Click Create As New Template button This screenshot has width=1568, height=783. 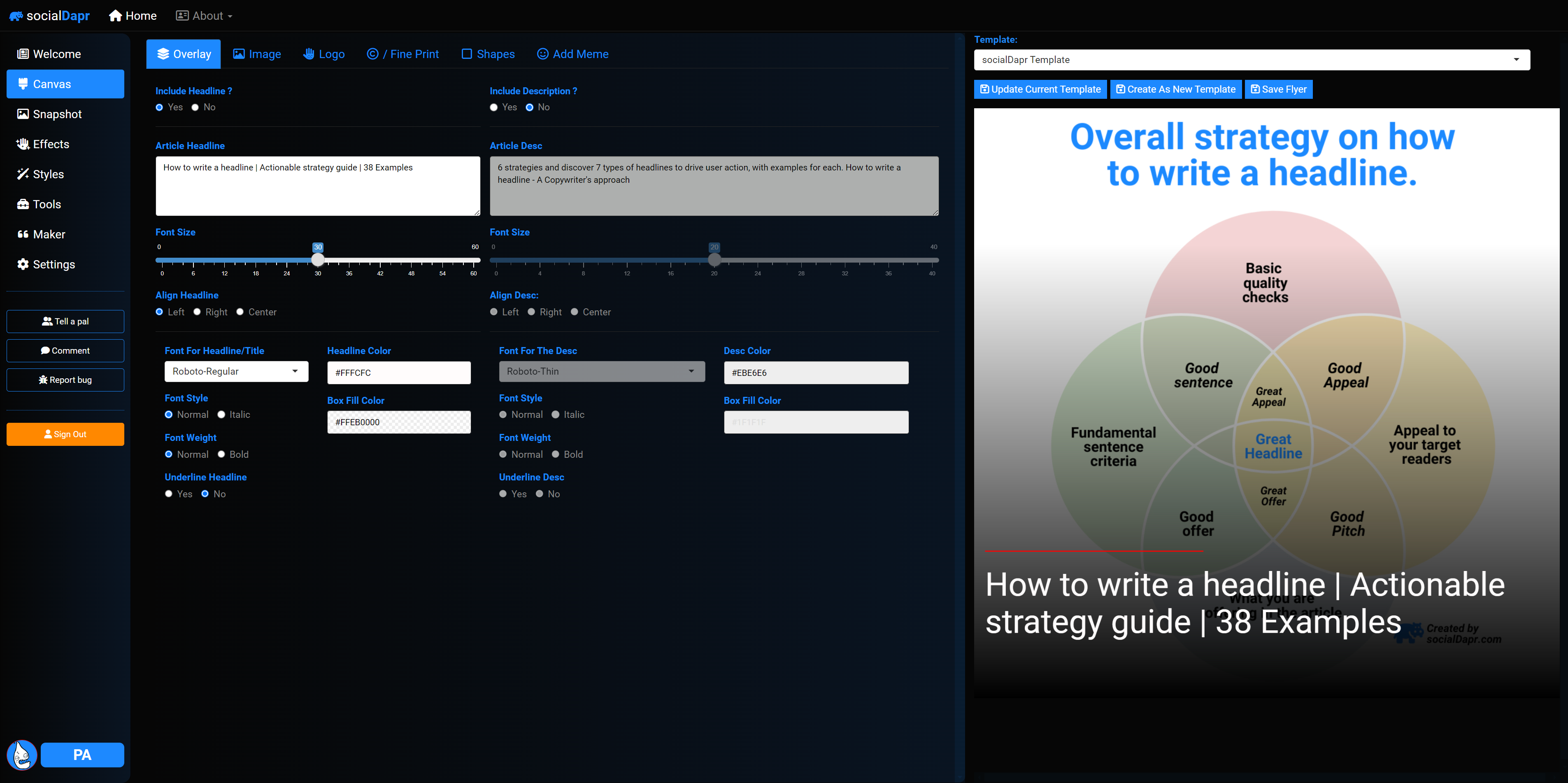(x=1175, y=89)
